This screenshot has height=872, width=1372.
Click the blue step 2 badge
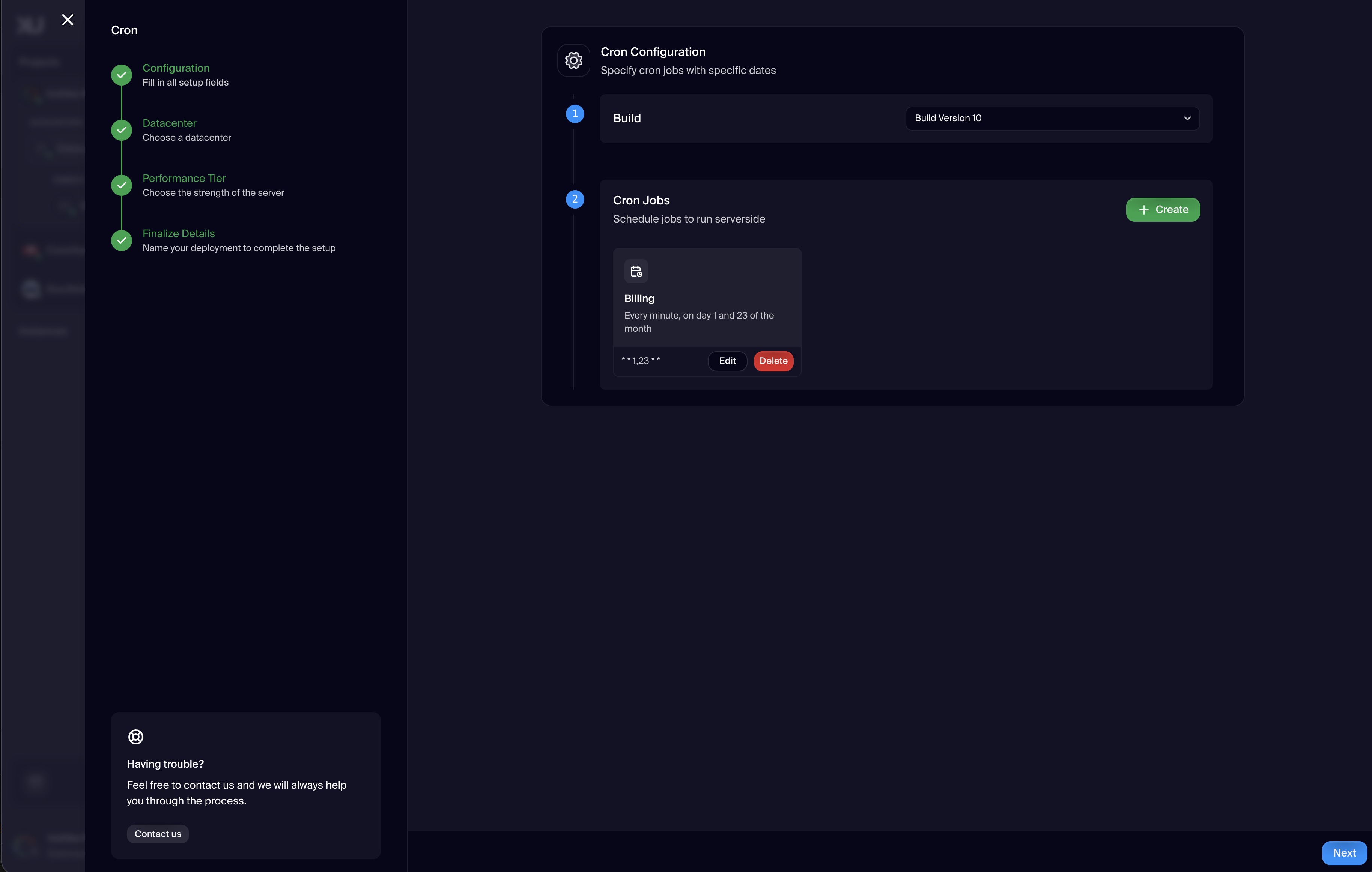pyautogui.click(x=574, y=199)
